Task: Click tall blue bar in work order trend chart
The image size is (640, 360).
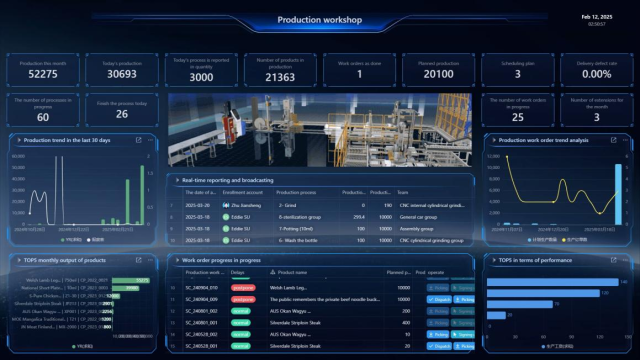Action: coord(618,194)
